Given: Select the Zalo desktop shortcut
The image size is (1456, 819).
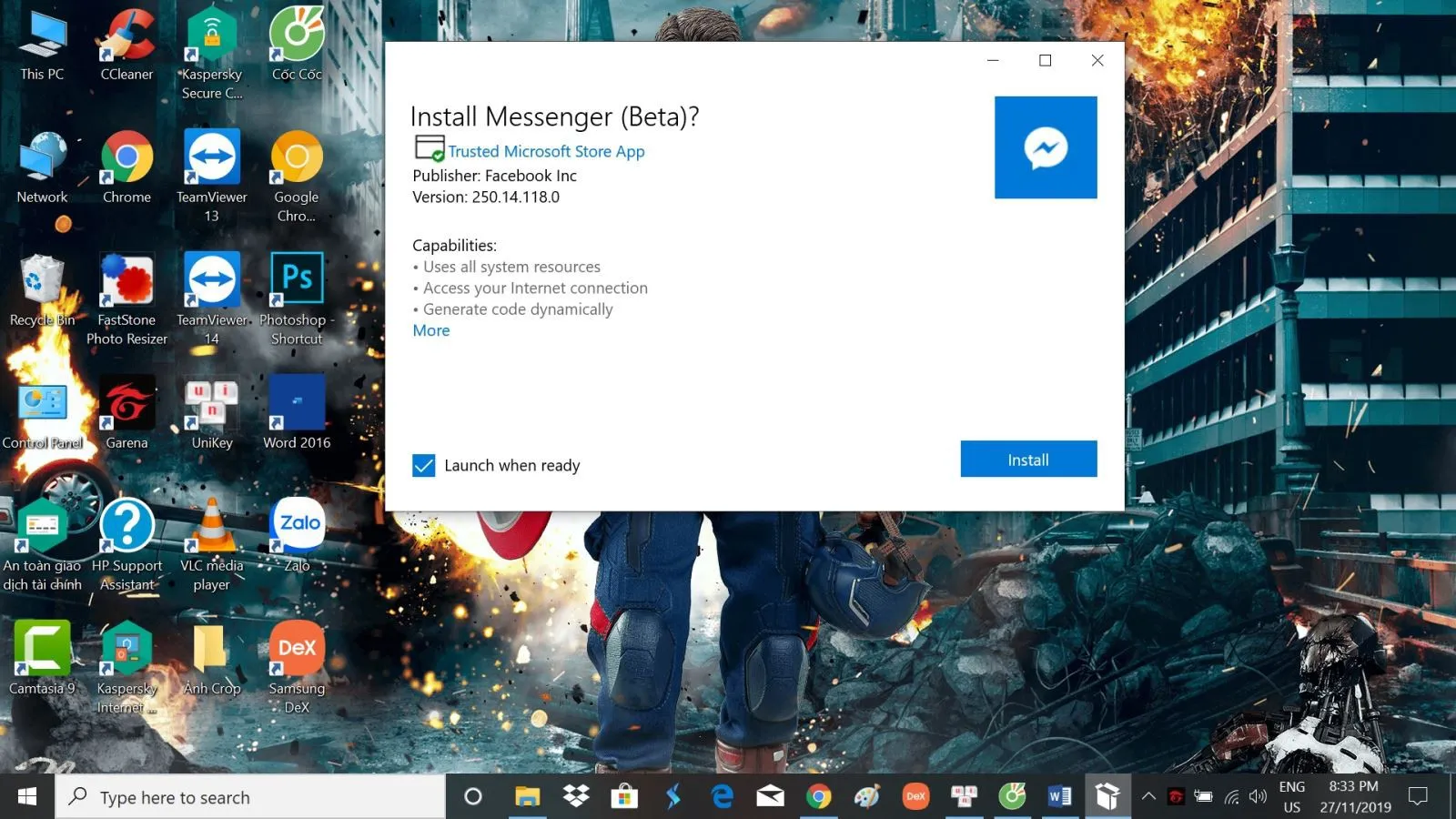Looking at the screenshot, I should (x=297, y=537).
